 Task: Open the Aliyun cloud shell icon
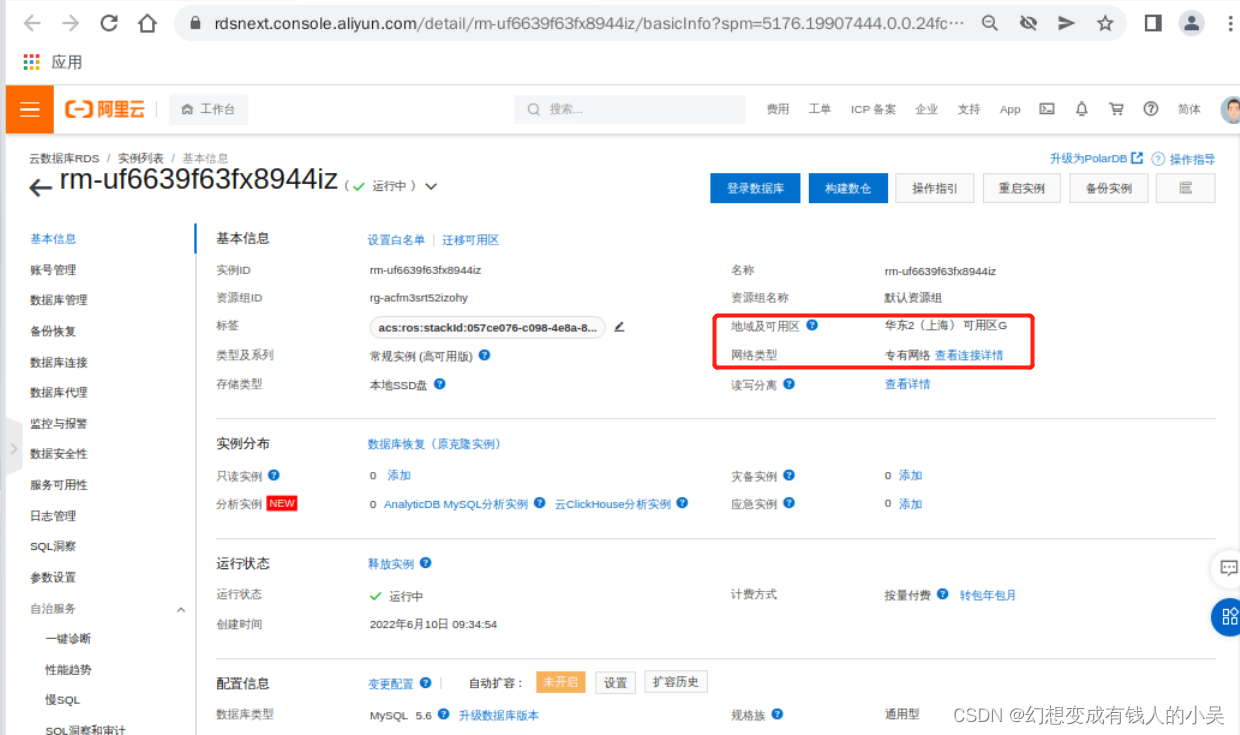[1046, 109]
